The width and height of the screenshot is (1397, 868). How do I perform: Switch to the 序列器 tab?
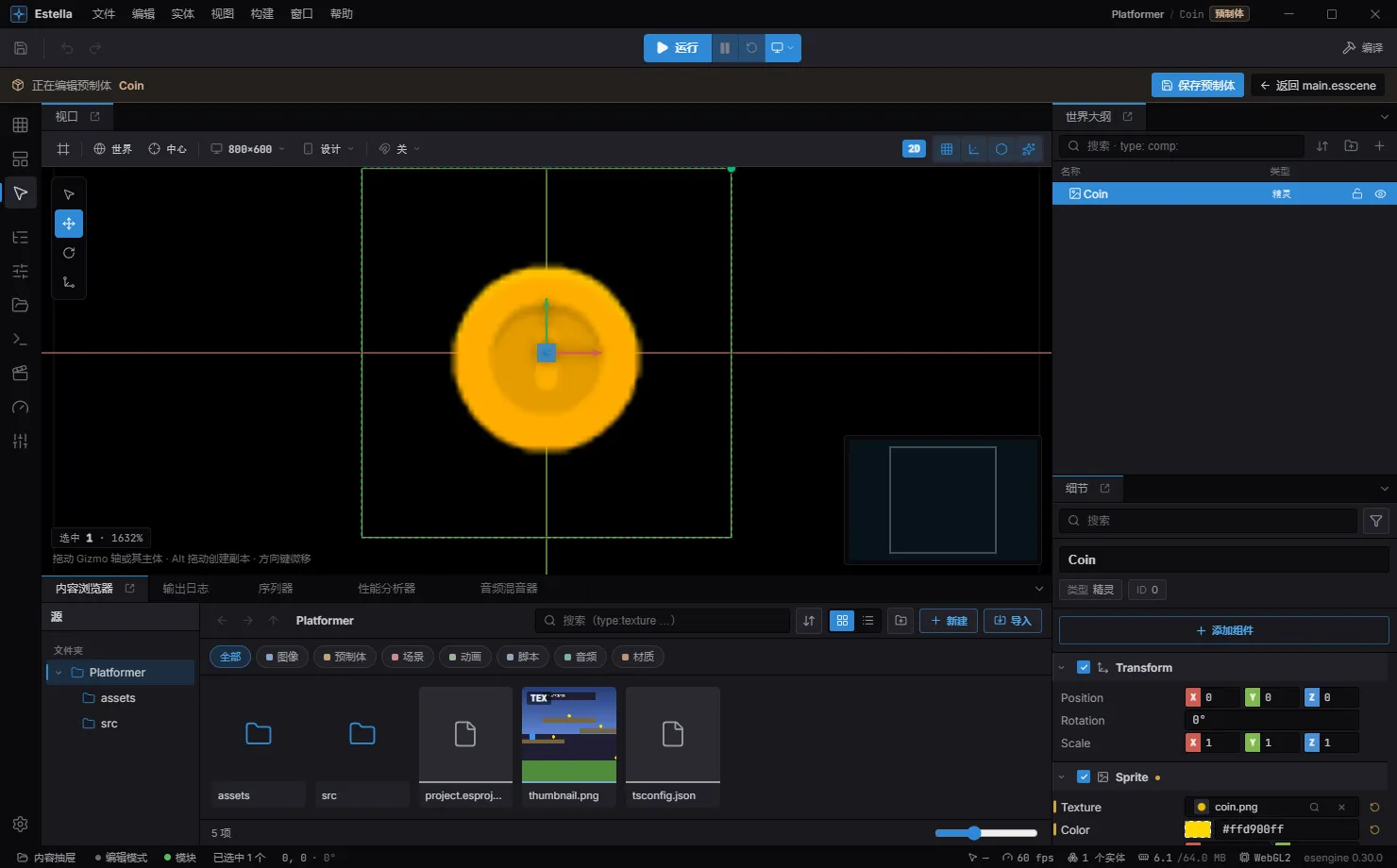pos(276,589)
